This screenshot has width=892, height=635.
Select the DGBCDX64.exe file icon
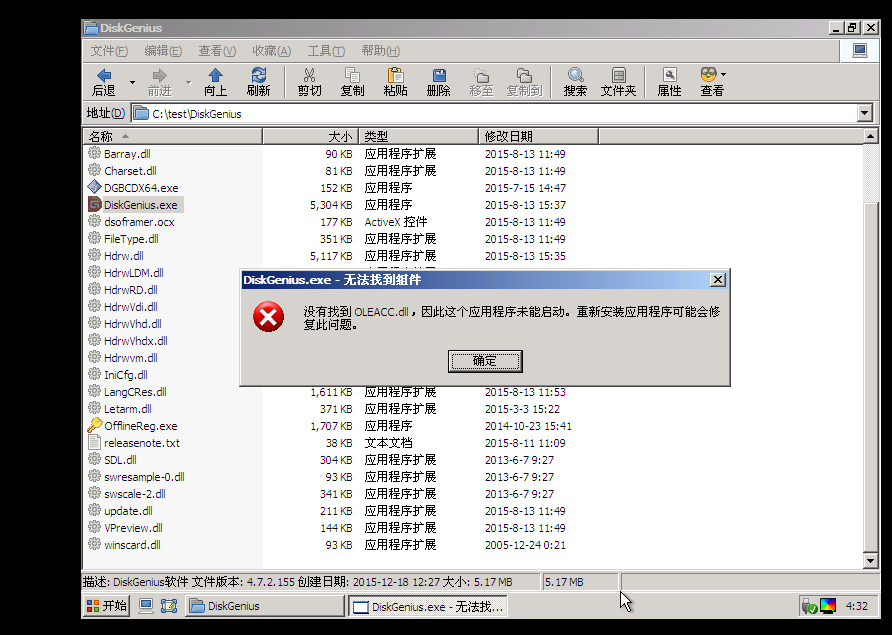tap(94, 187)
